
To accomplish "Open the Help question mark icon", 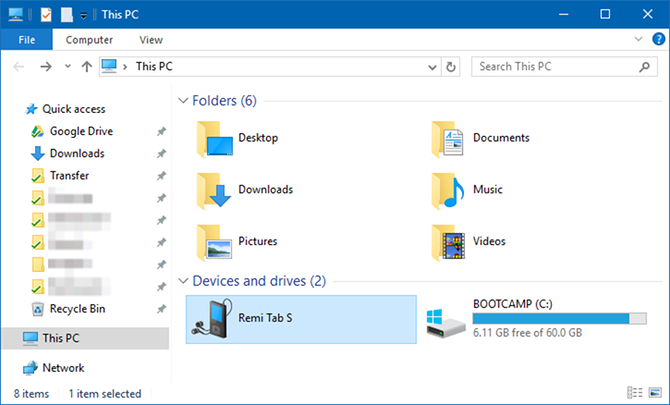I will click(658, 39).
